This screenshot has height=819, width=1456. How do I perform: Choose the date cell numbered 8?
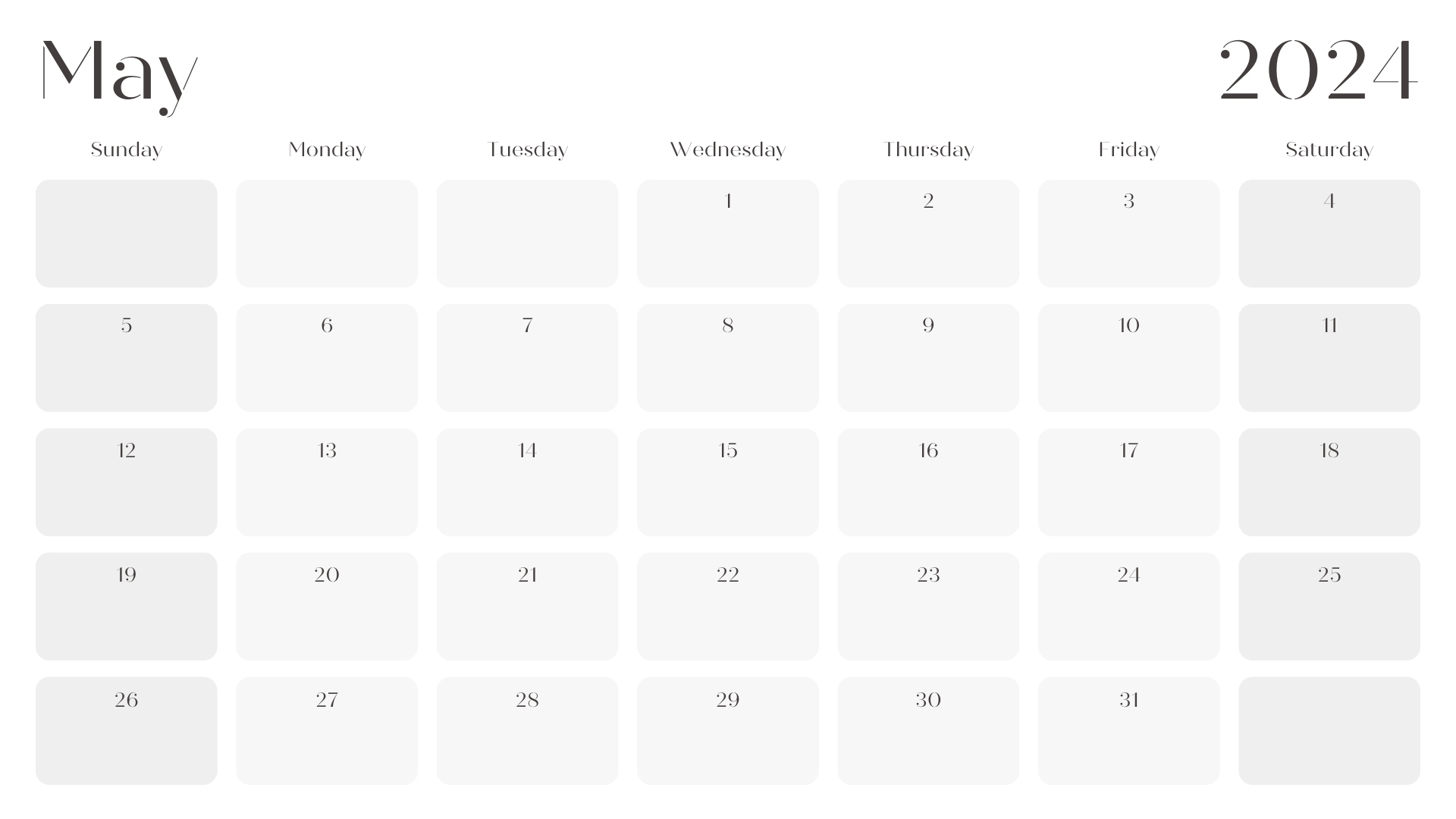[728, 358]
